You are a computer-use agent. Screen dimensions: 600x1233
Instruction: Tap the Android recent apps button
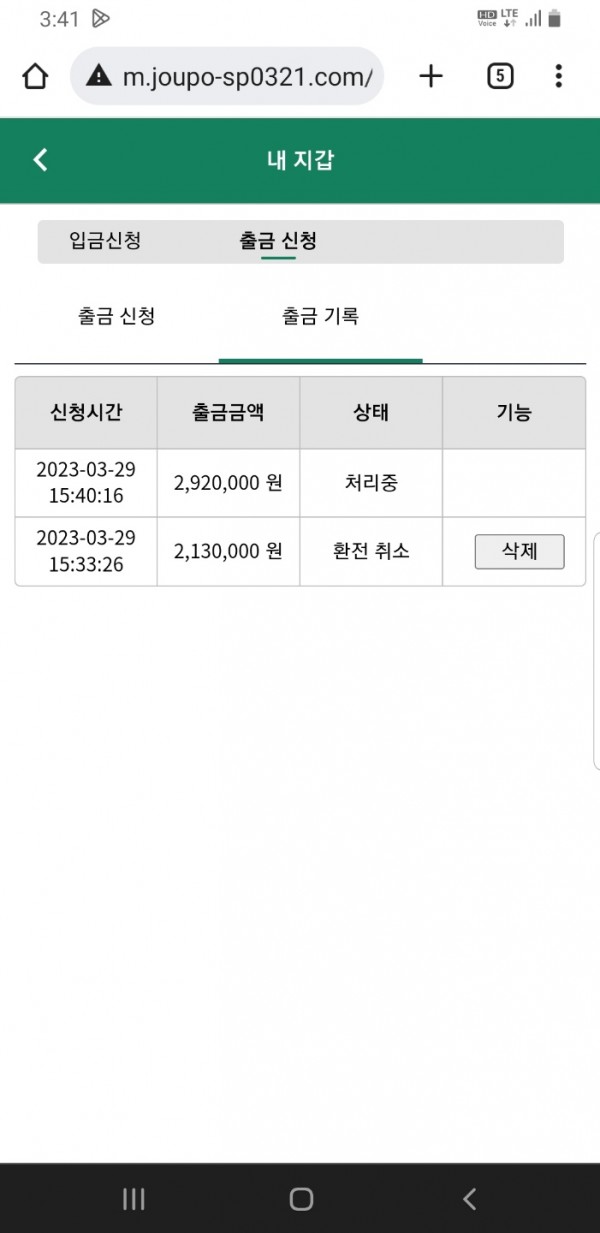(133, 1199)
